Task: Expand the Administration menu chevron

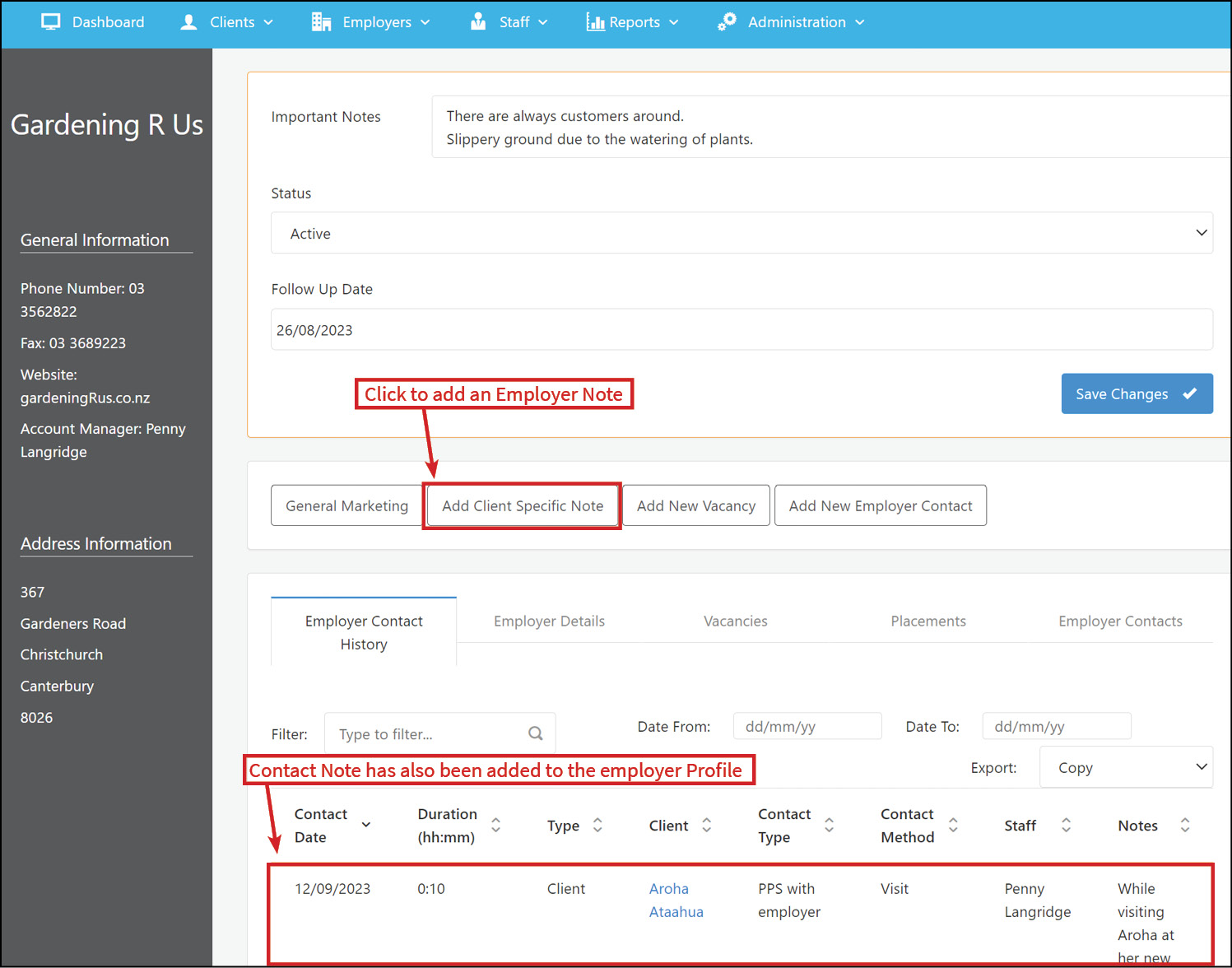Action: pos(860,22)
